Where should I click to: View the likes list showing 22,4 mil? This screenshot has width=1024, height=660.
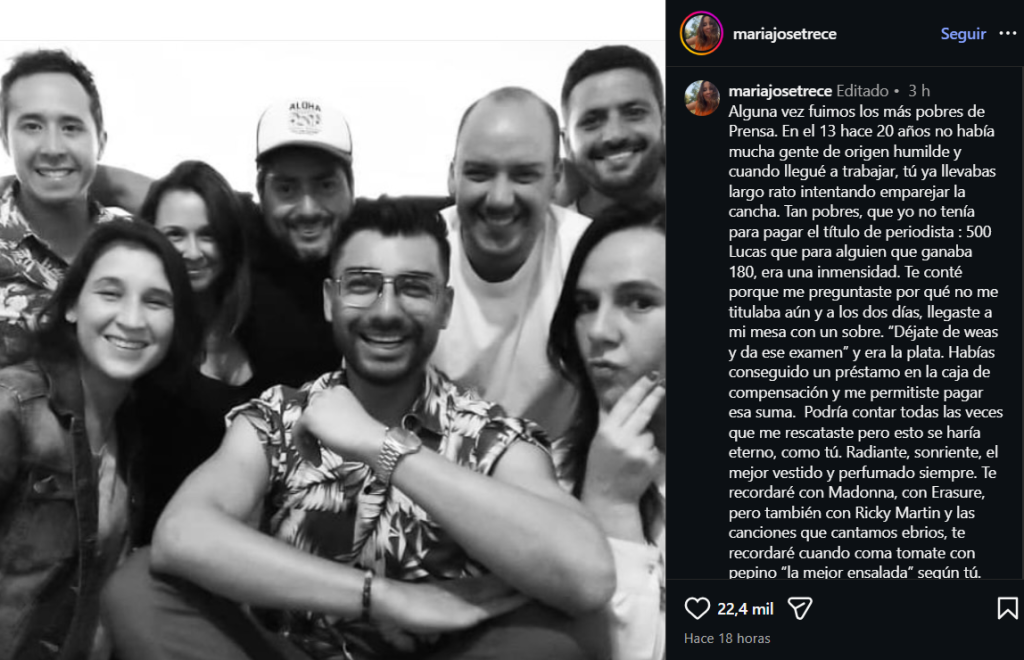coord(745,609)
